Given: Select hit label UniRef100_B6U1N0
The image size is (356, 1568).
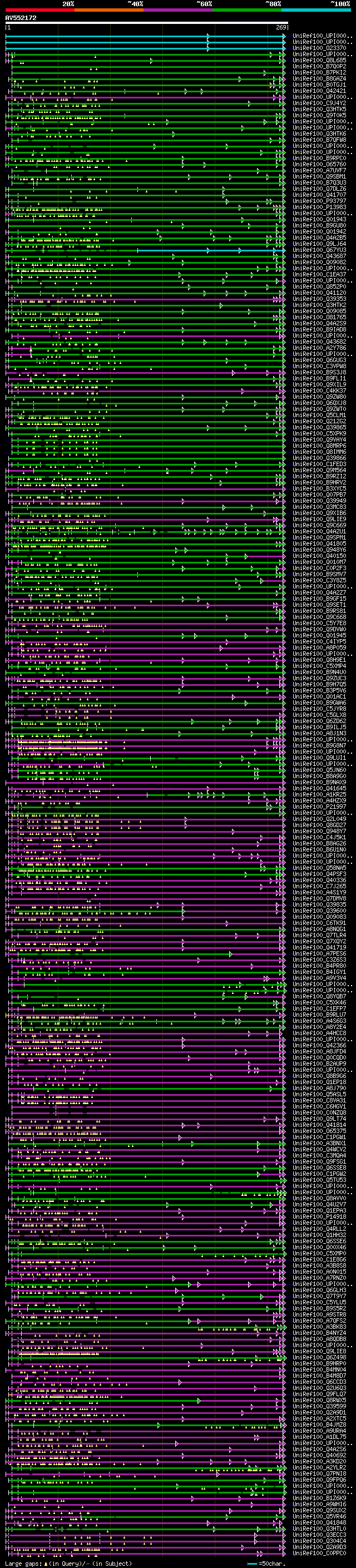Looking at the screenshot, I should 319,850.
